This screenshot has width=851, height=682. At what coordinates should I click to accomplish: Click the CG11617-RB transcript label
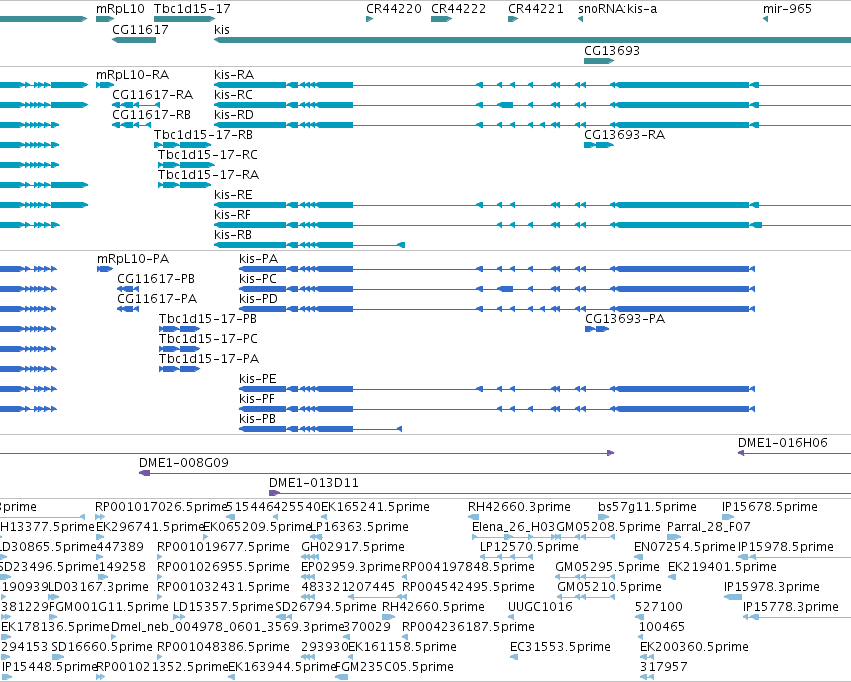[151, 114]
